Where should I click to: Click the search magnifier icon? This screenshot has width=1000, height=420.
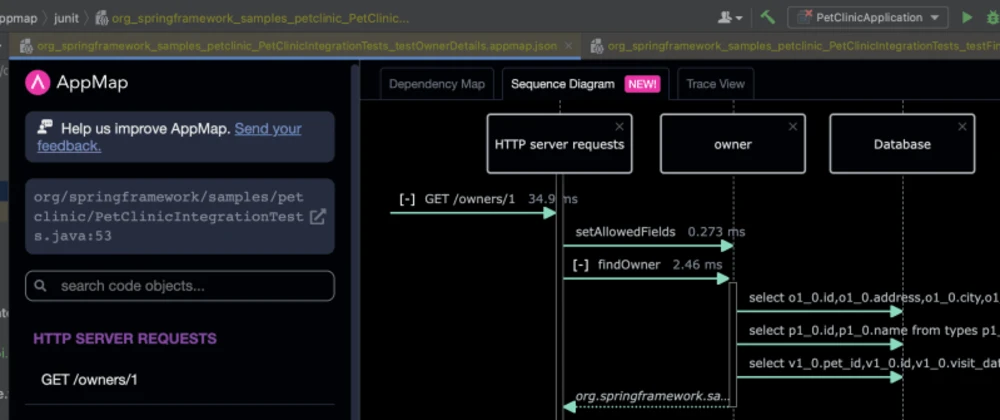41,286
